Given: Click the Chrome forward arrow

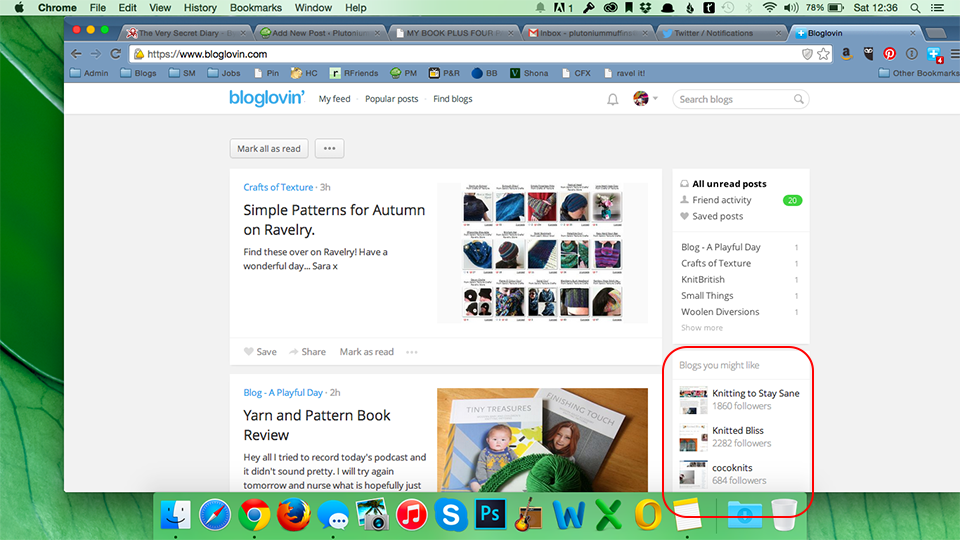Looking at the screenshot, I should (96, 54).
